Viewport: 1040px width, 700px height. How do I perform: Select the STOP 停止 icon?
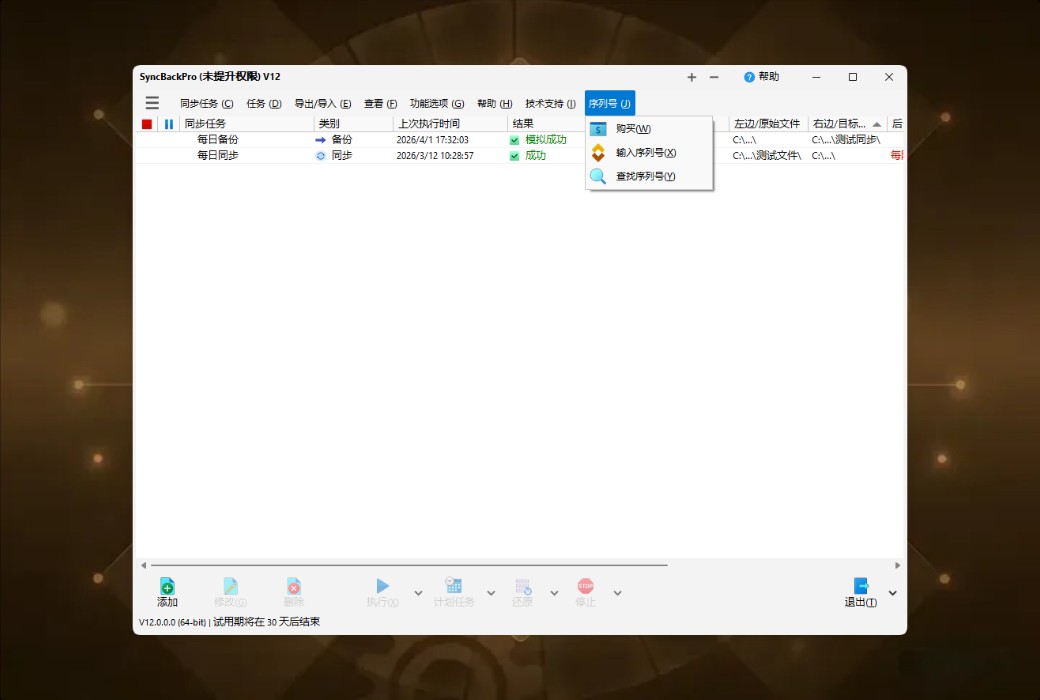click(x=585, y=587)
